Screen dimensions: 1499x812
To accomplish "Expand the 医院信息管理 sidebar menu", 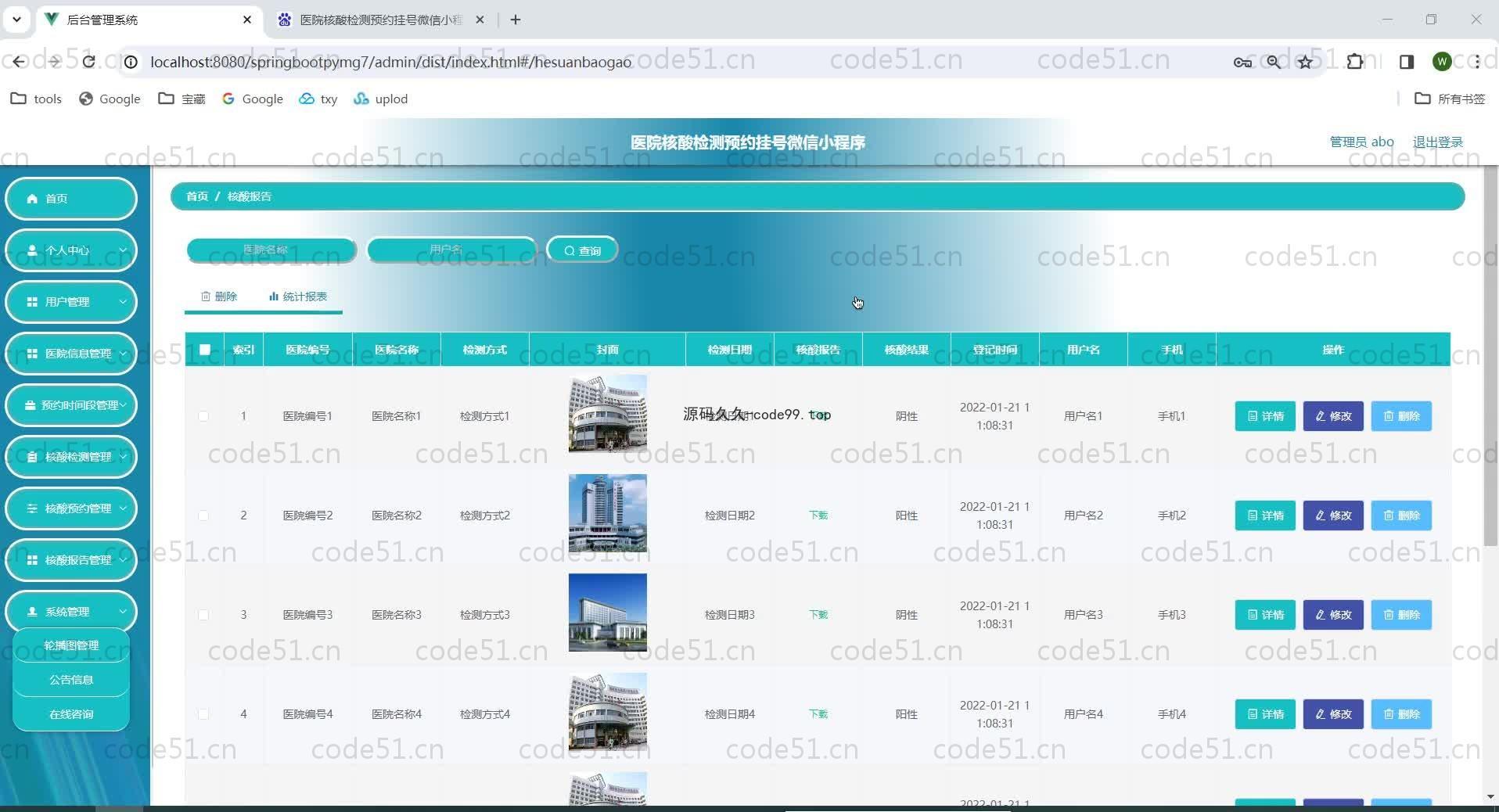I will click(71, 354).
